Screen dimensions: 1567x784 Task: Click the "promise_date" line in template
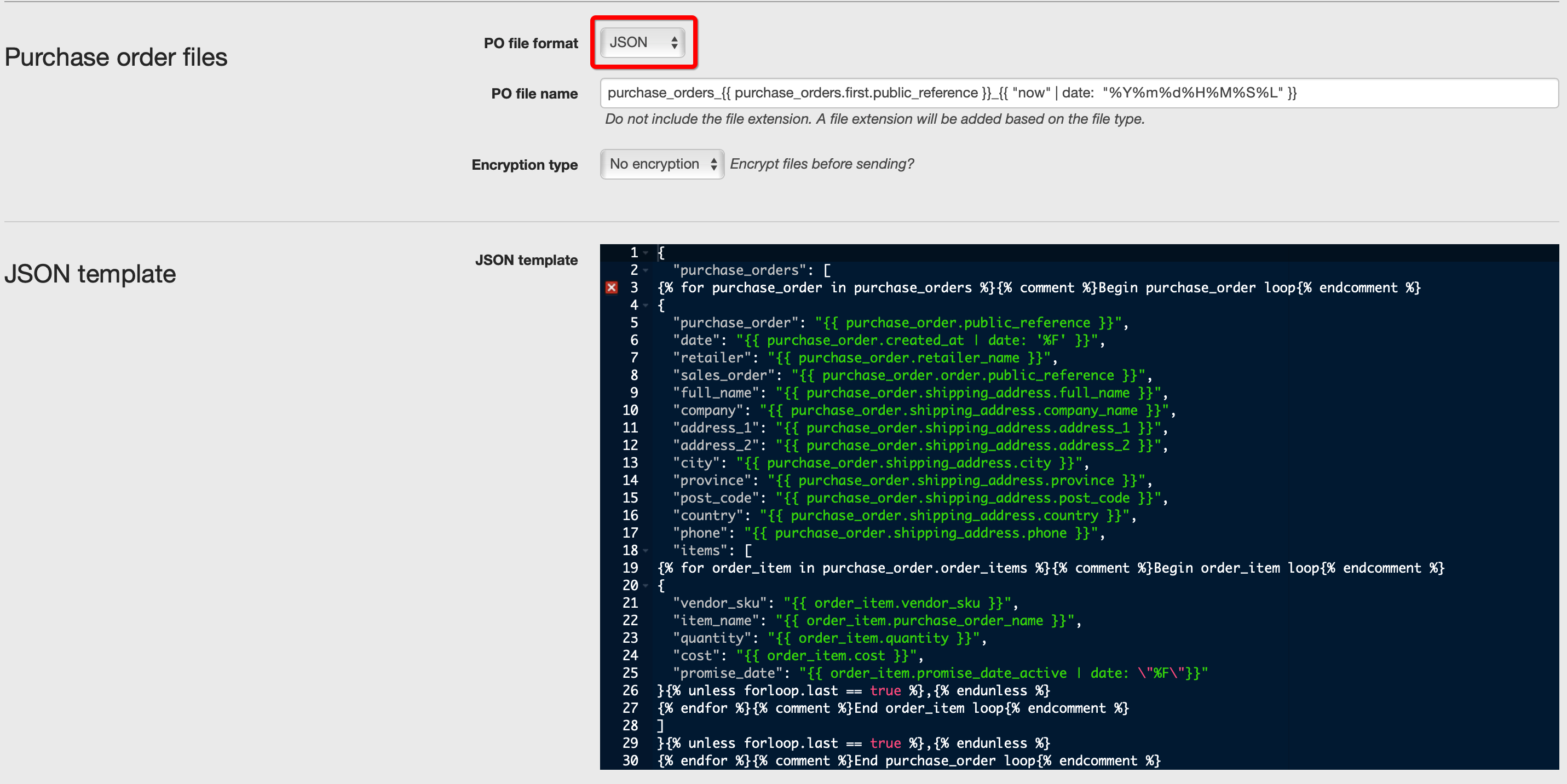(940, 673)
